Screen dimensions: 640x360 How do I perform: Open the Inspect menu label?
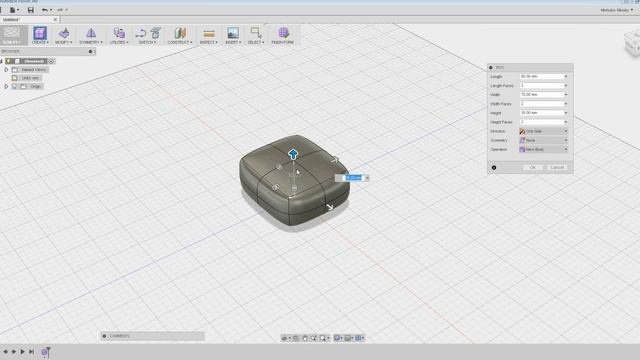coord(208,42)
